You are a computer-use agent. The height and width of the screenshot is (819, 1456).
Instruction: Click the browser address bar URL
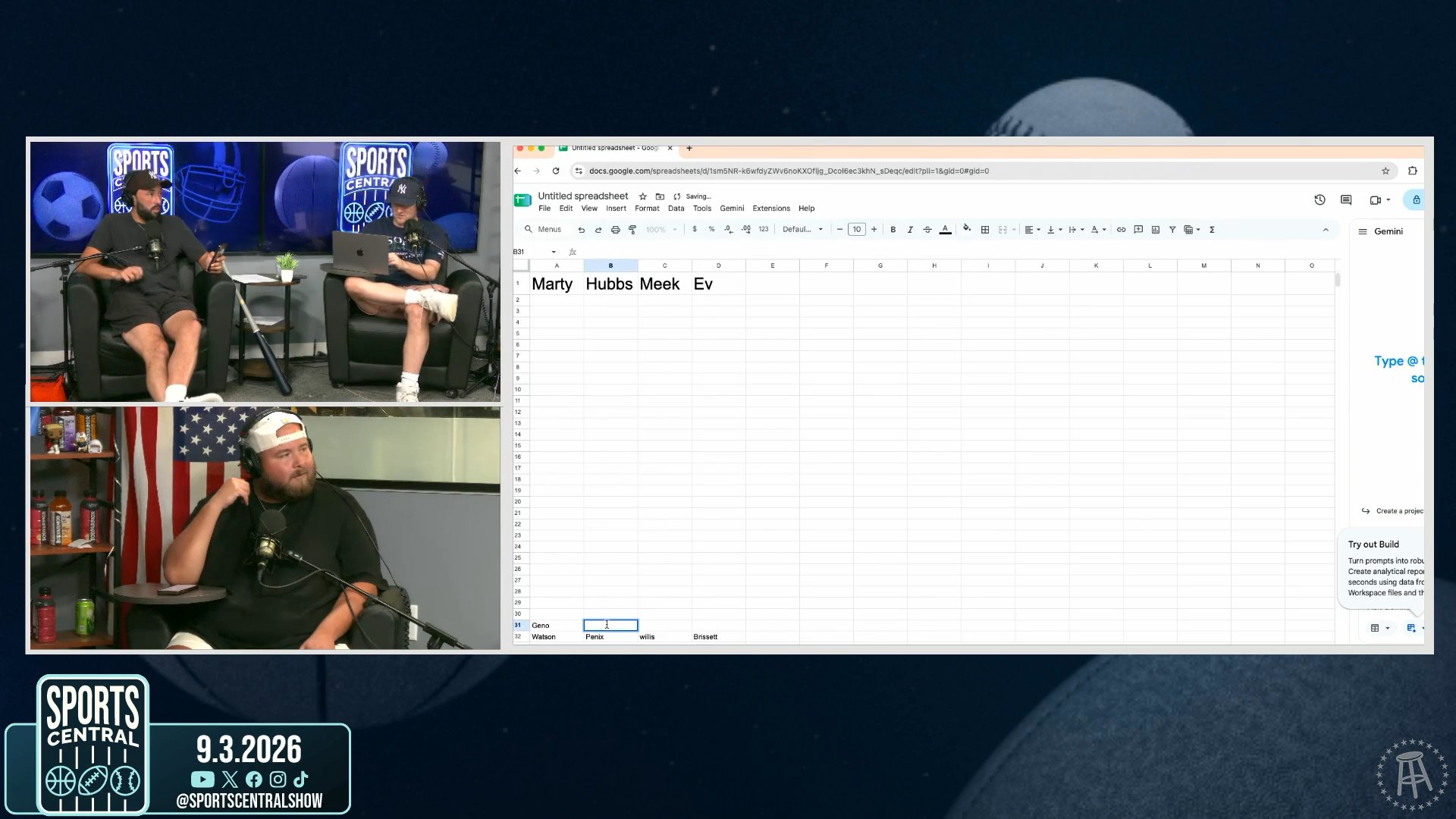pyautogui.click(x=789, y=171)
